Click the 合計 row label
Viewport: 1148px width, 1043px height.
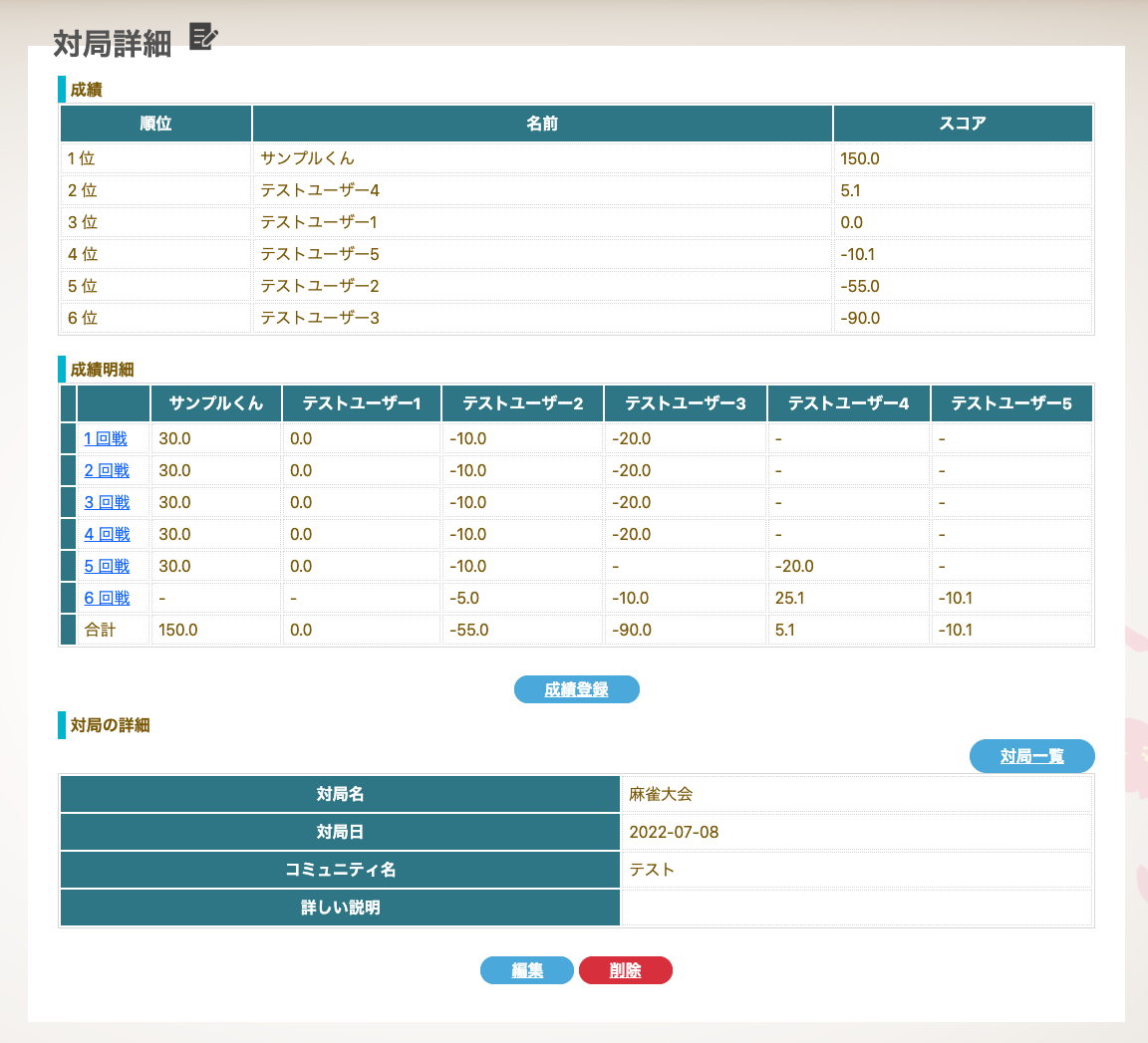pyautogui.click(x=101, y=631)
